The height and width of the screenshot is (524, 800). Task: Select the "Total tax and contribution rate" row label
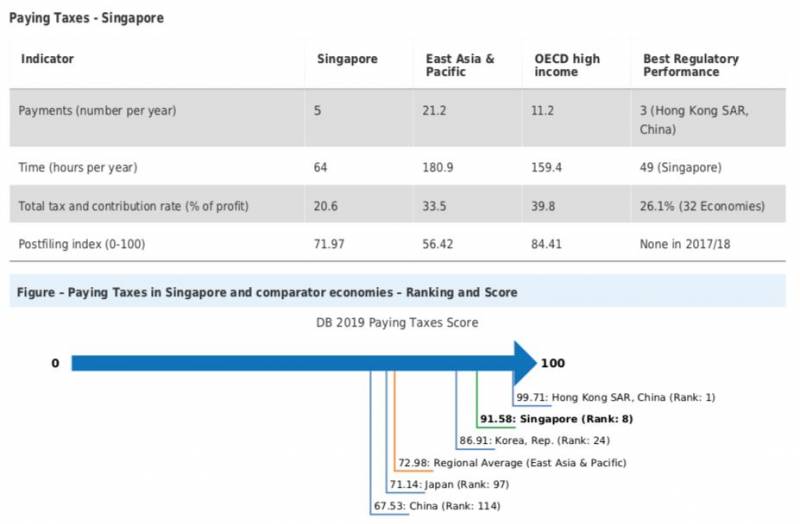[x=134, y=206]
